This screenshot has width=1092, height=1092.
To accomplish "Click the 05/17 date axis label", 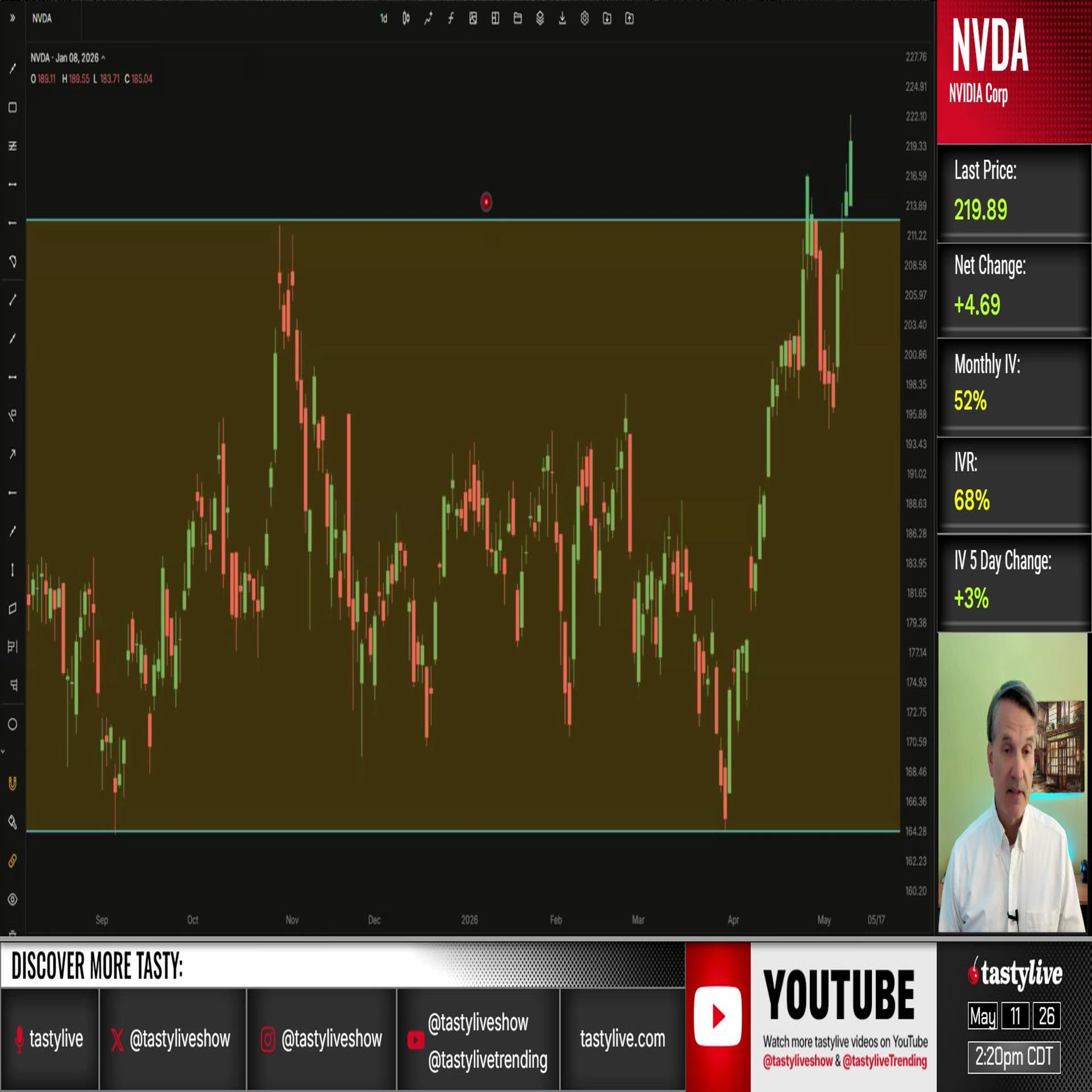I will (876, 919).
